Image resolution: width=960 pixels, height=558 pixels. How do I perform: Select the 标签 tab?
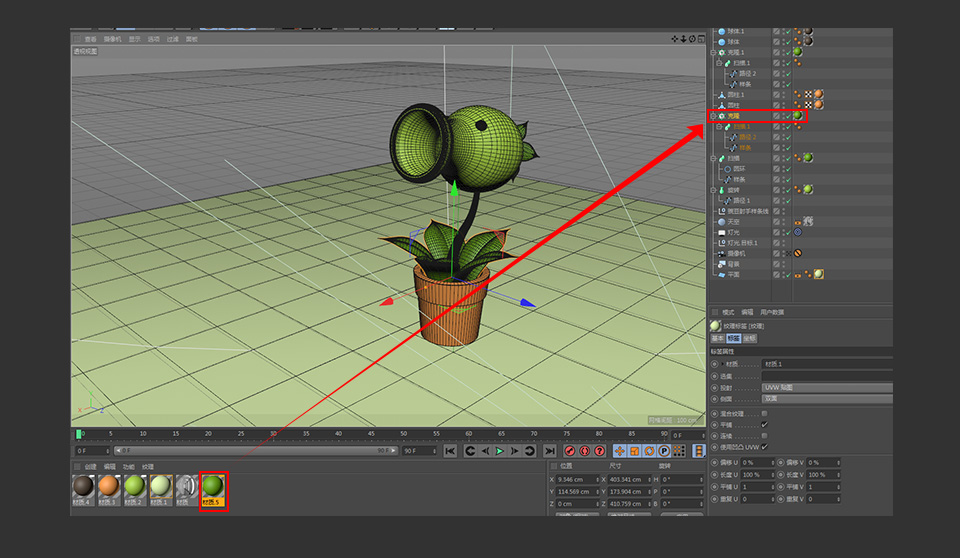pyautogui.click(x=733, y=338)
